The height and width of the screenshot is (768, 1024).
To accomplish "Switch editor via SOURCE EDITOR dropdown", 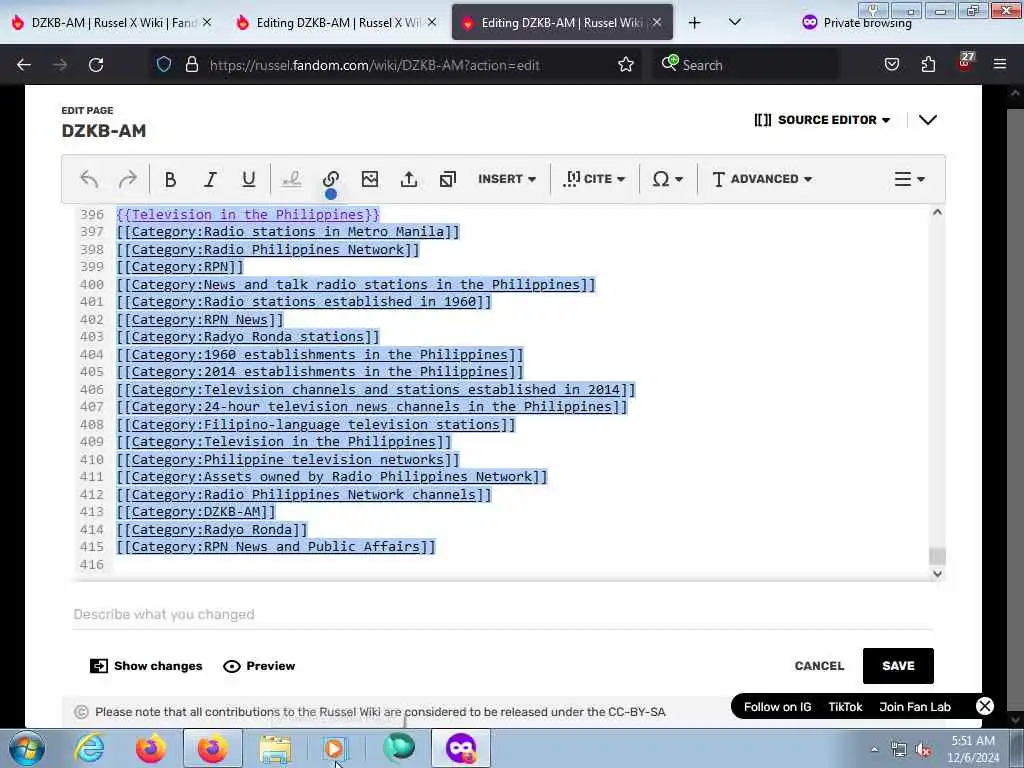I will tap(822, 120).
